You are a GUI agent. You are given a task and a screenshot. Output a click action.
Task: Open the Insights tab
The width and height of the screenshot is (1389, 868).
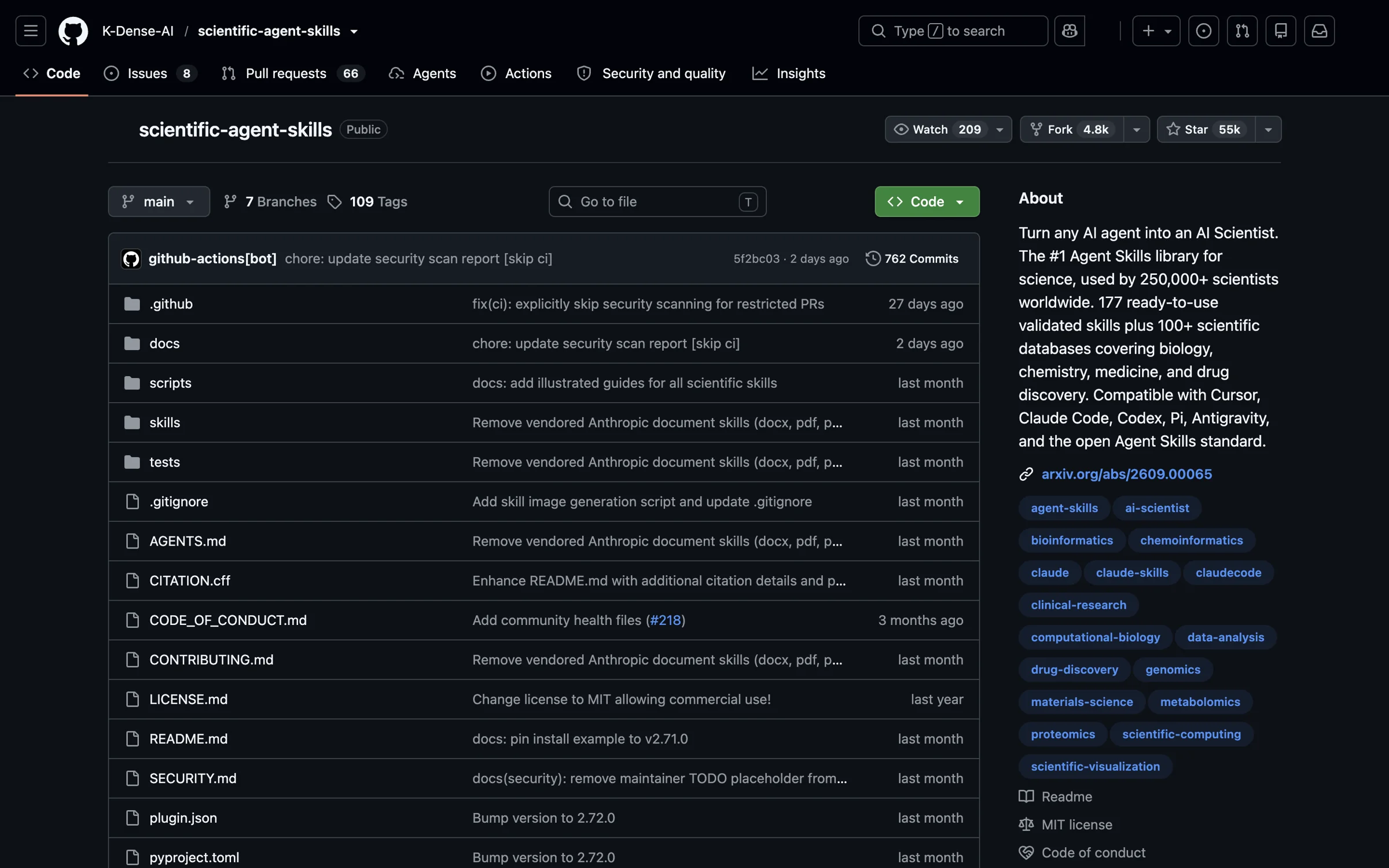tap(789, 73)
